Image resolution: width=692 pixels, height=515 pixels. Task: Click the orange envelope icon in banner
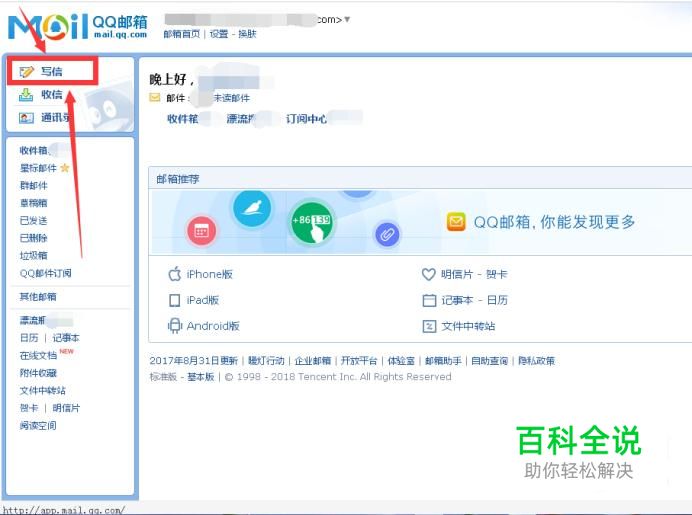click(456, 222)
